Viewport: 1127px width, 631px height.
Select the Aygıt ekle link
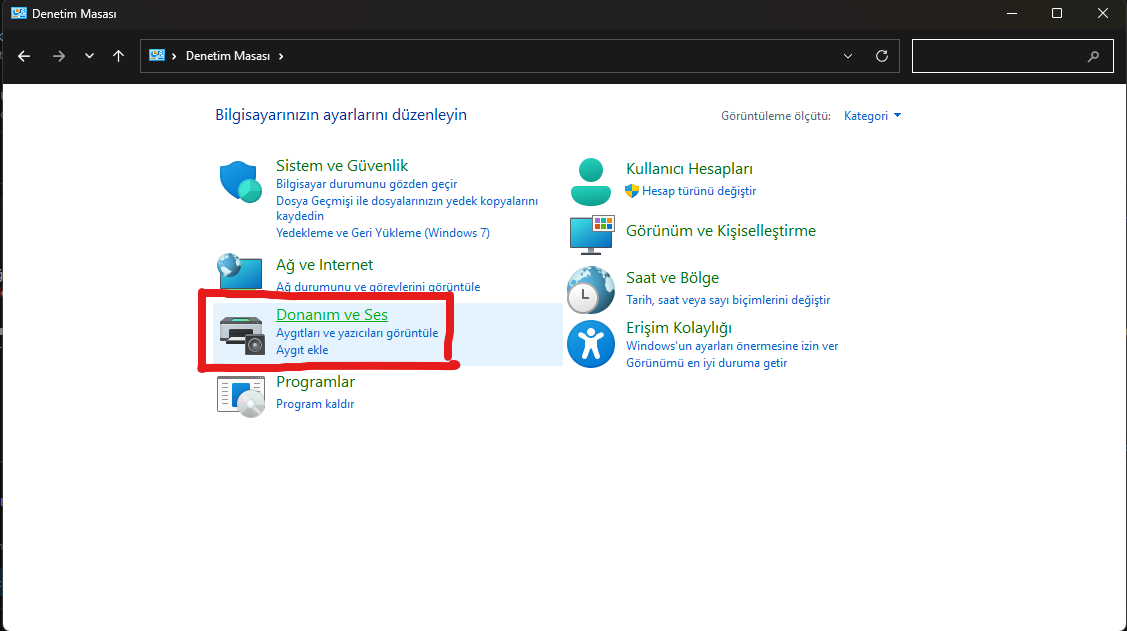[x=302, y=350]
